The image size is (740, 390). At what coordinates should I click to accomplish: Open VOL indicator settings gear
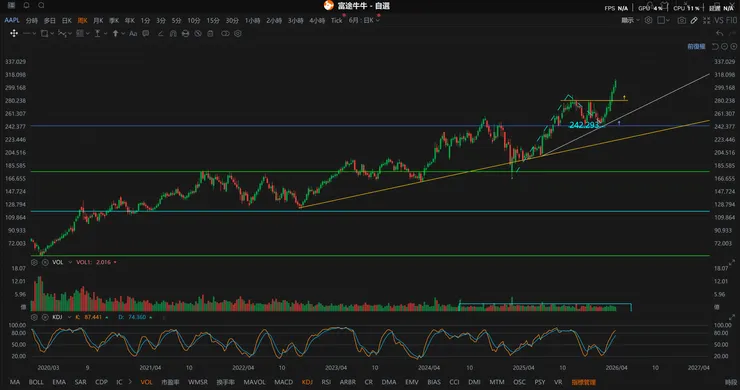coord(34,262)
